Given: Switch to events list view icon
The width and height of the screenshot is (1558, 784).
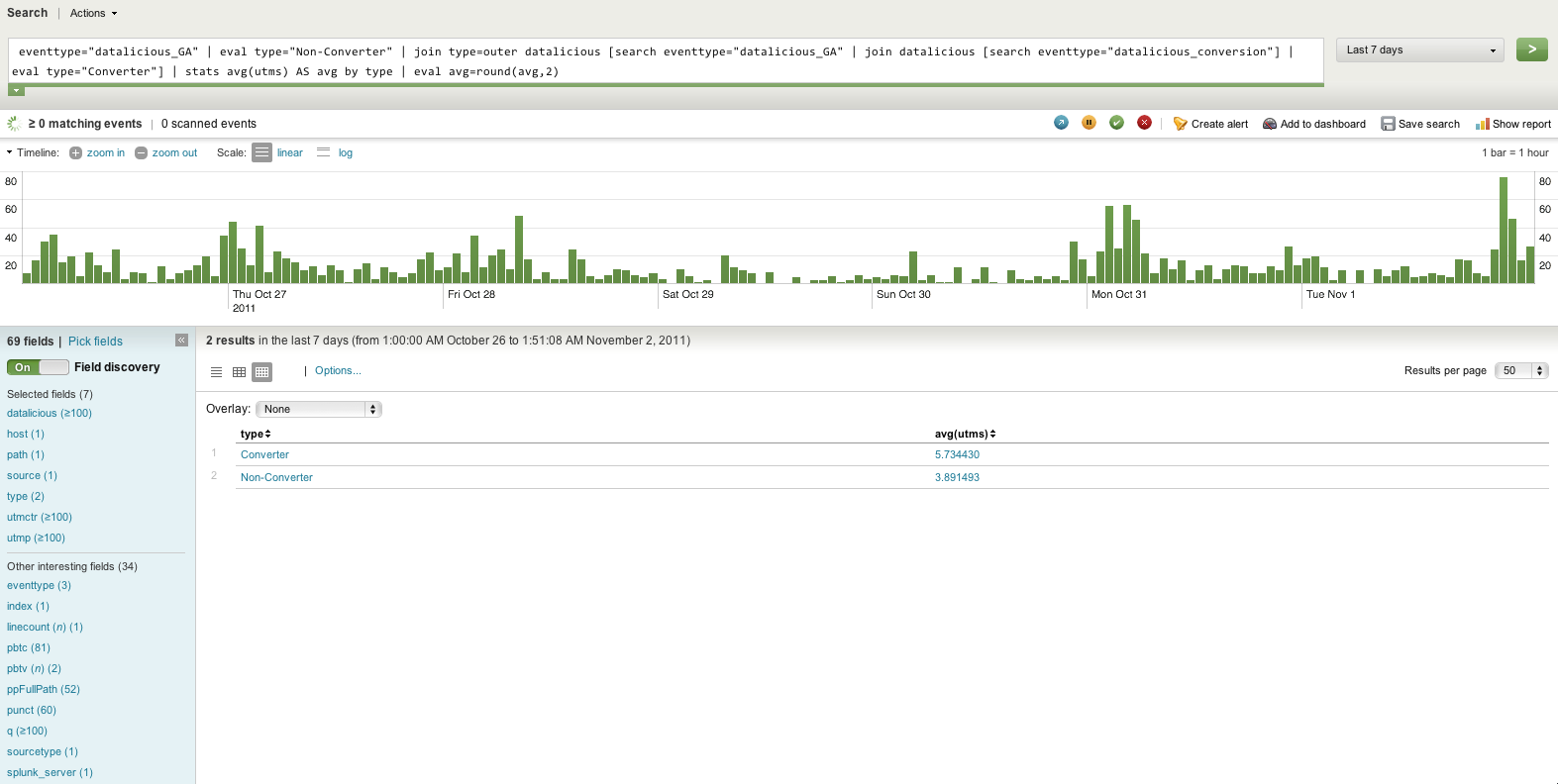Looking at the screenshot, I should [216, 372].
